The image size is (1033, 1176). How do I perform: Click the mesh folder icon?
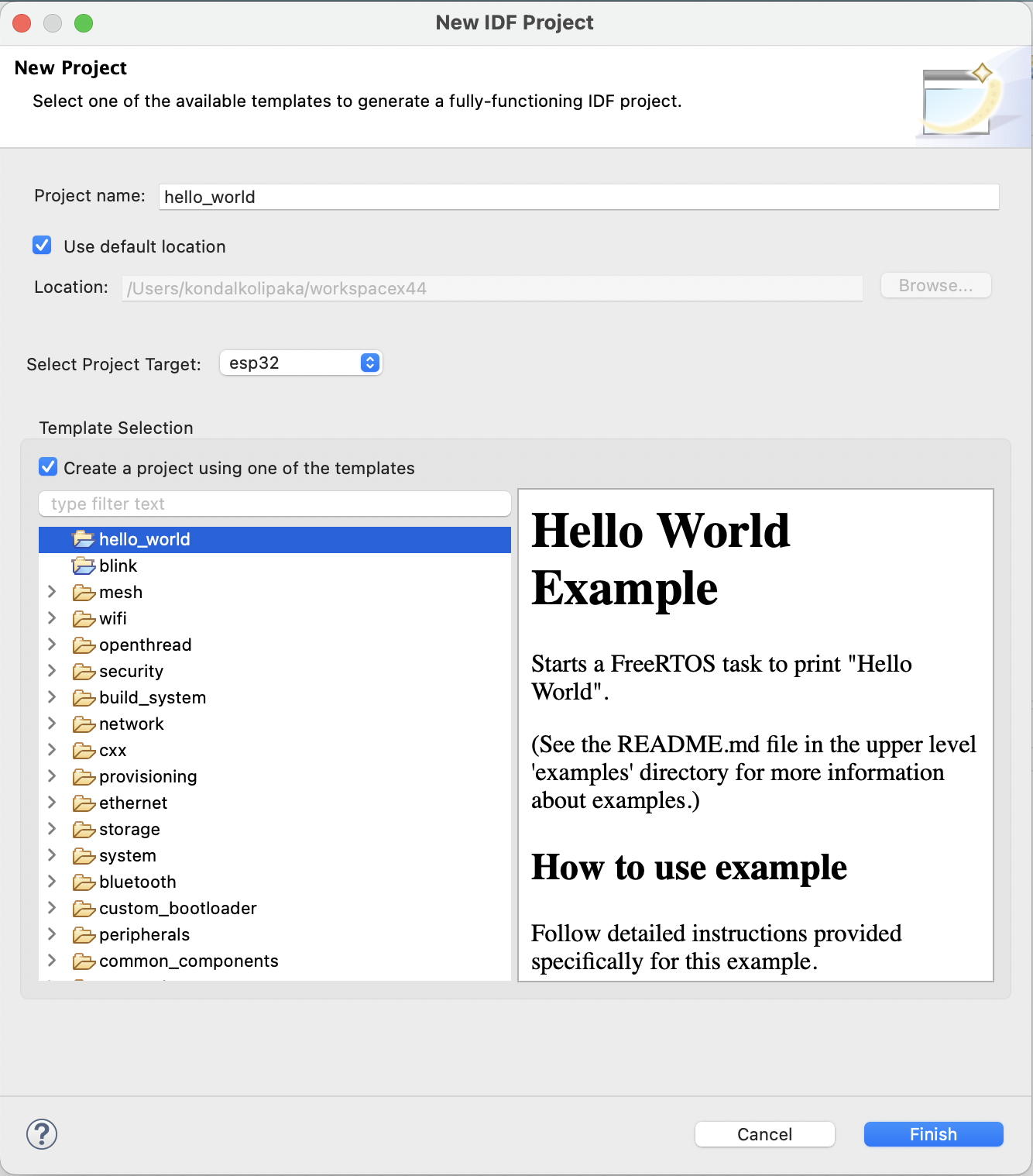(x=84, y=593)
